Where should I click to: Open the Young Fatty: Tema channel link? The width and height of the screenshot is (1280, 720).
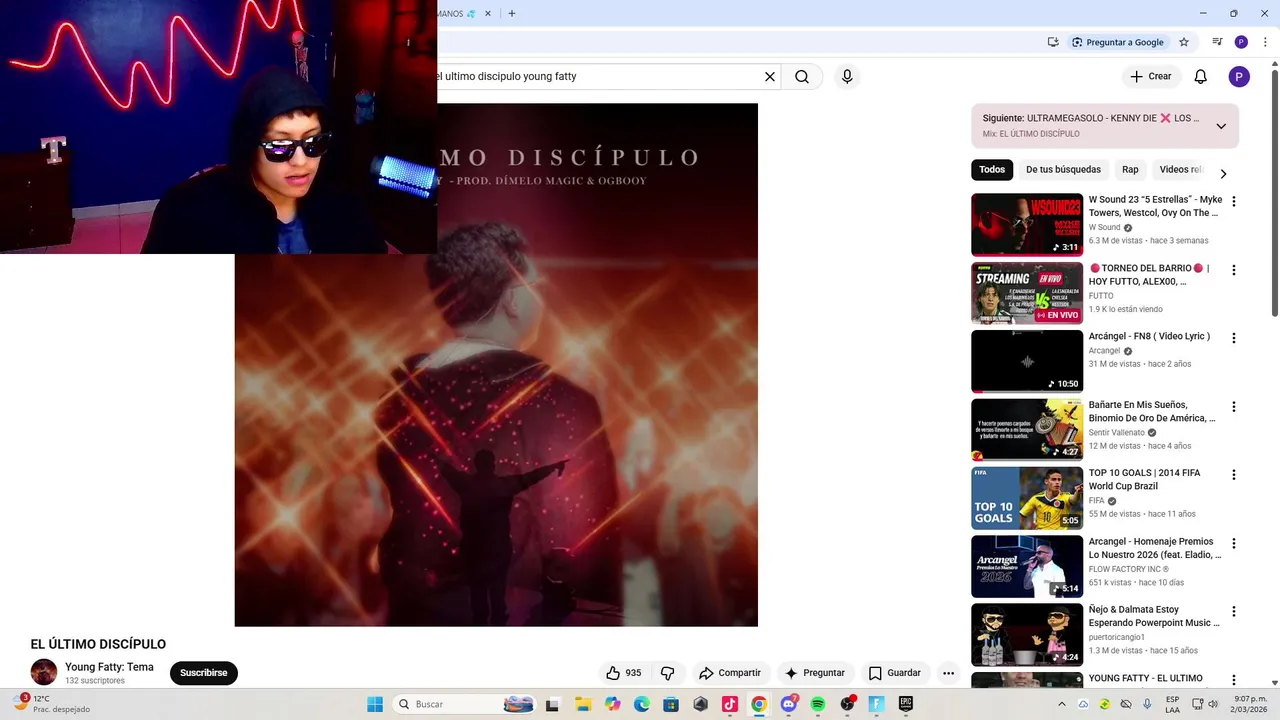point(109,667)
